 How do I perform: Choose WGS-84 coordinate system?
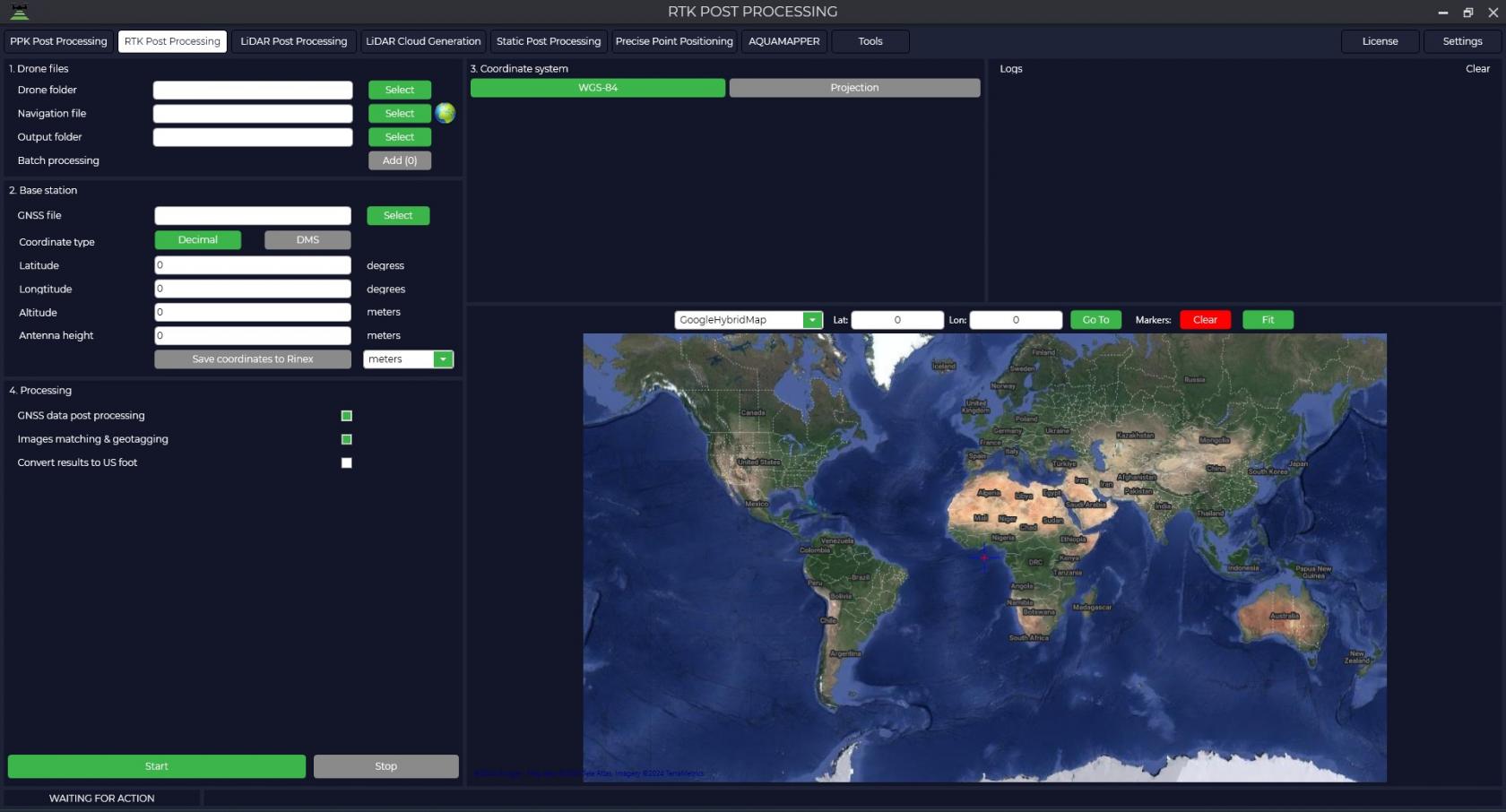[598, 88]
